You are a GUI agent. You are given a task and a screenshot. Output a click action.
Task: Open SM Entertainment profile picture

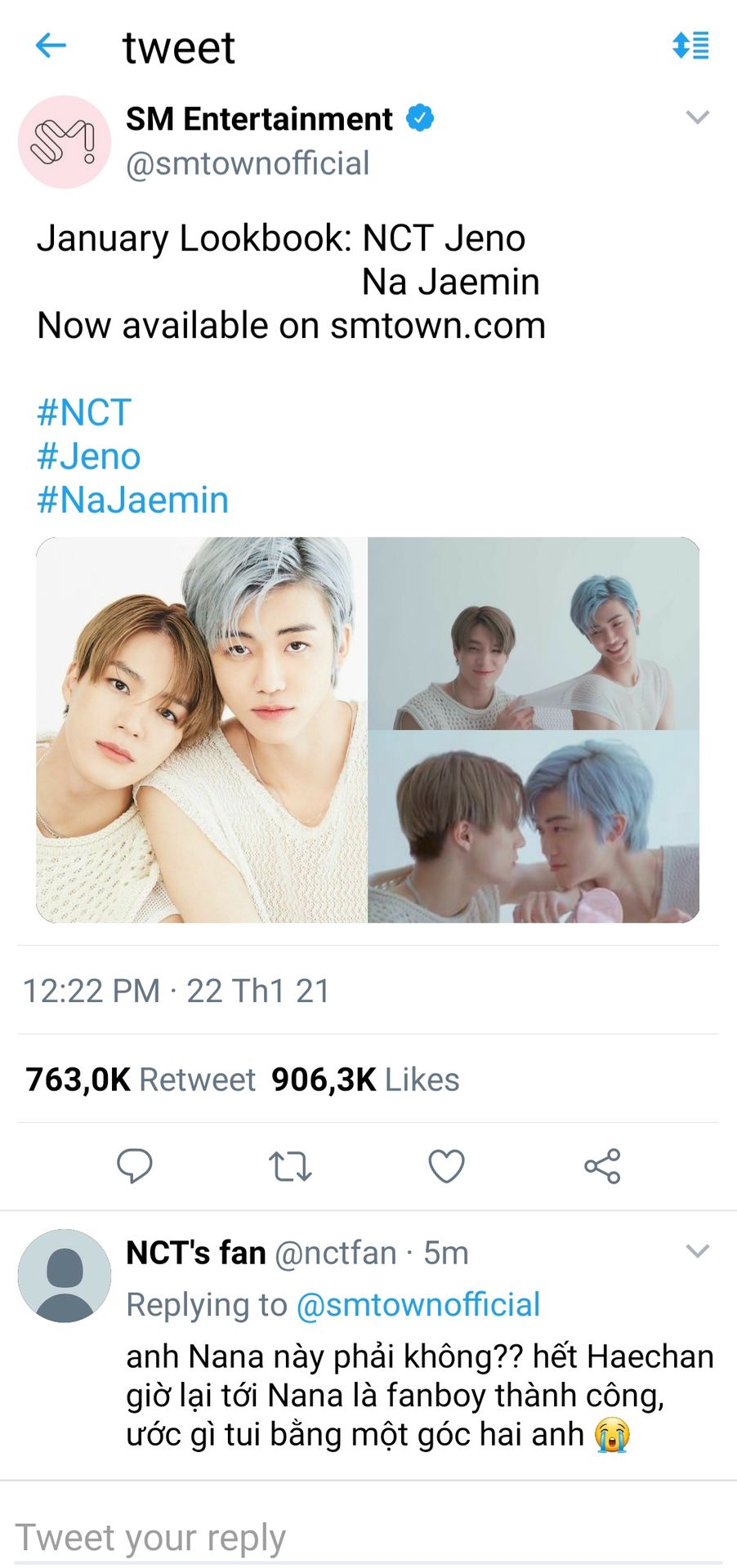pos(65,142)
